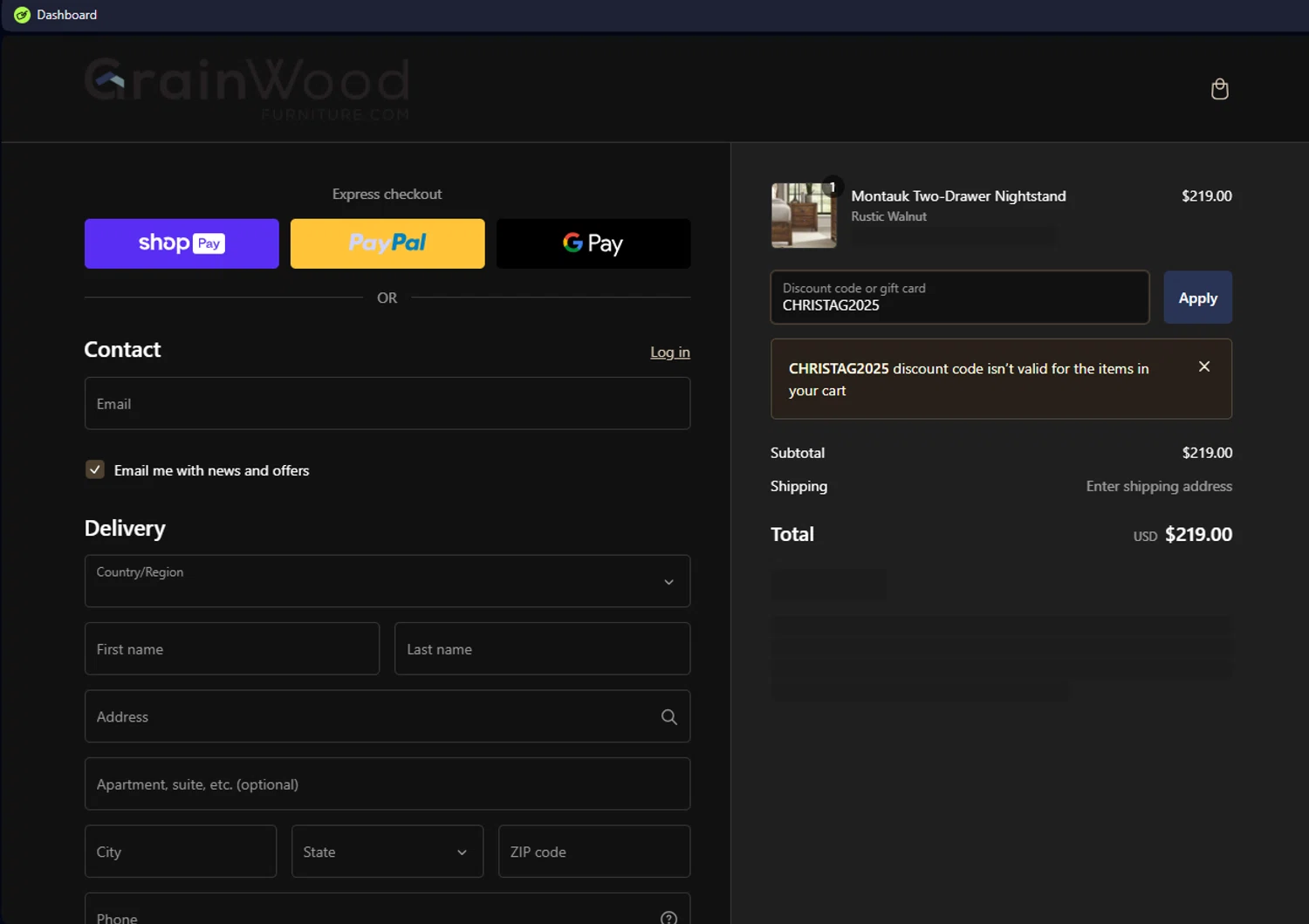Click the Enter shipping address text
The height and width of the screenshot is (924, 1309).
tap(1159, 486)
